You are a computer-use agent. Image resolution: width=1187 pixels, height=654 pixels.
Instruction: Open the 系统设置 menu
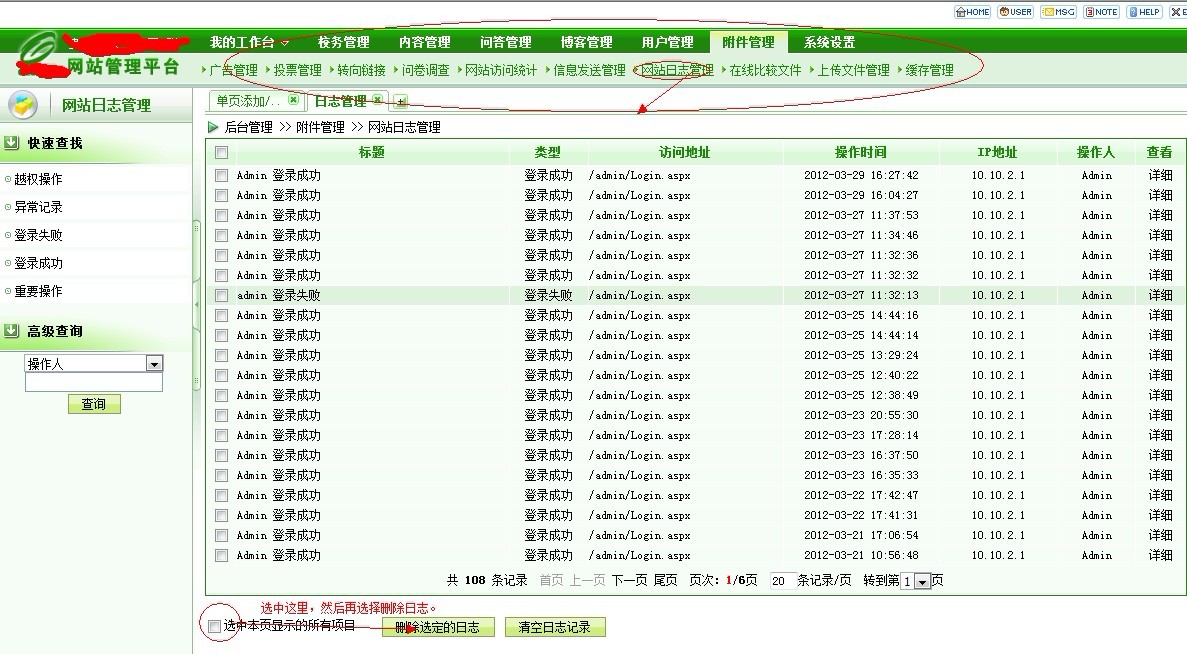click(x=829, y=42)
